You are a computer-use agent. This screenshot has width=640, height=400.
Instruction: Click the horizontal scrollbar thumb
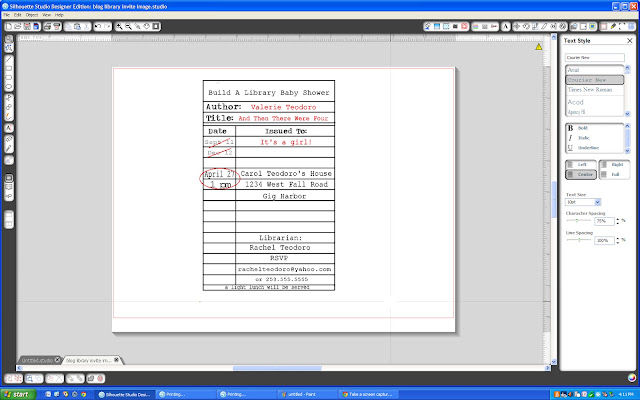pyautogui.click(x=278, y=368)
